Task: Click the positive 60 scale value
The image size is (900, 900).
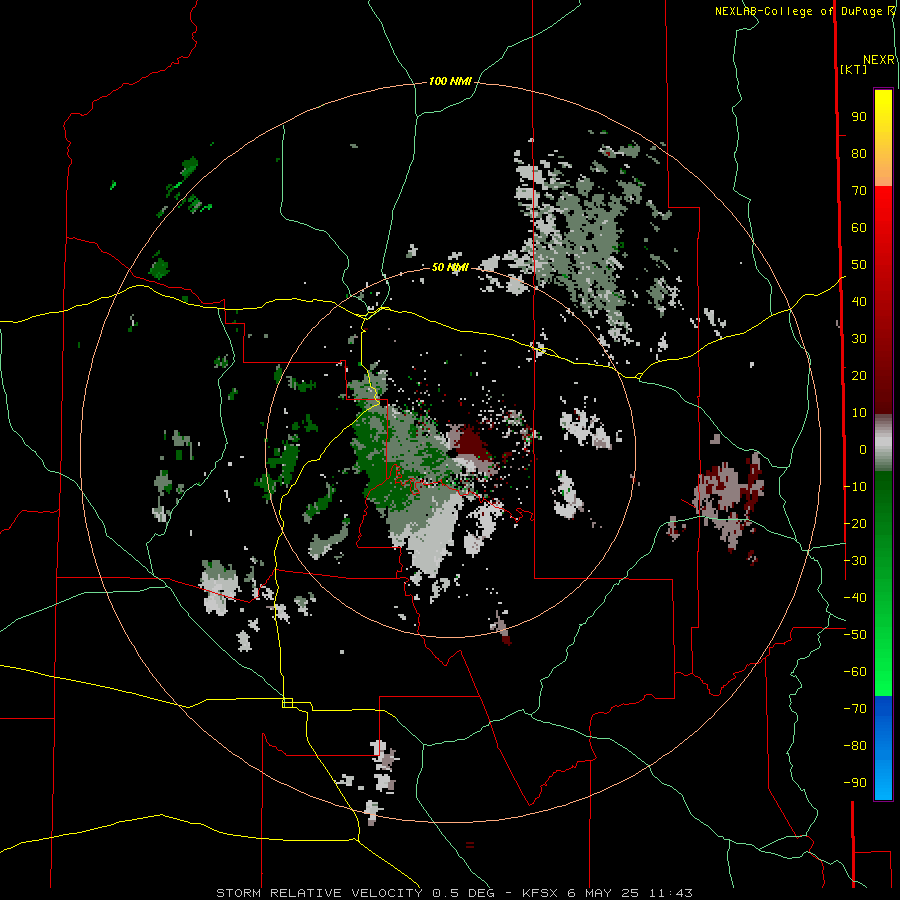Action: pos(859,228)
